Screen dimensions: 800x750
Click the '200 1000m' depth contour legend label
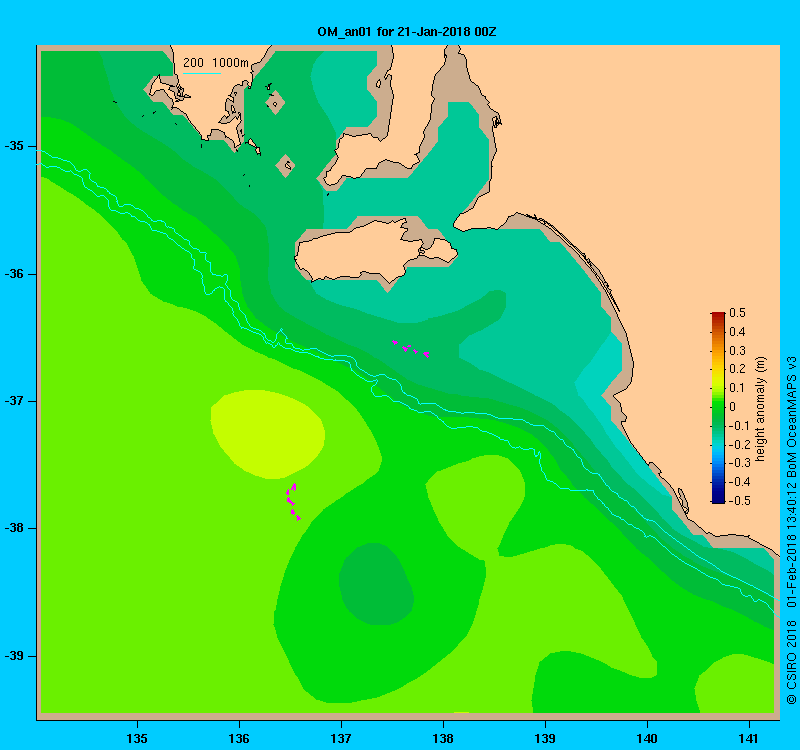pos(216,63)
